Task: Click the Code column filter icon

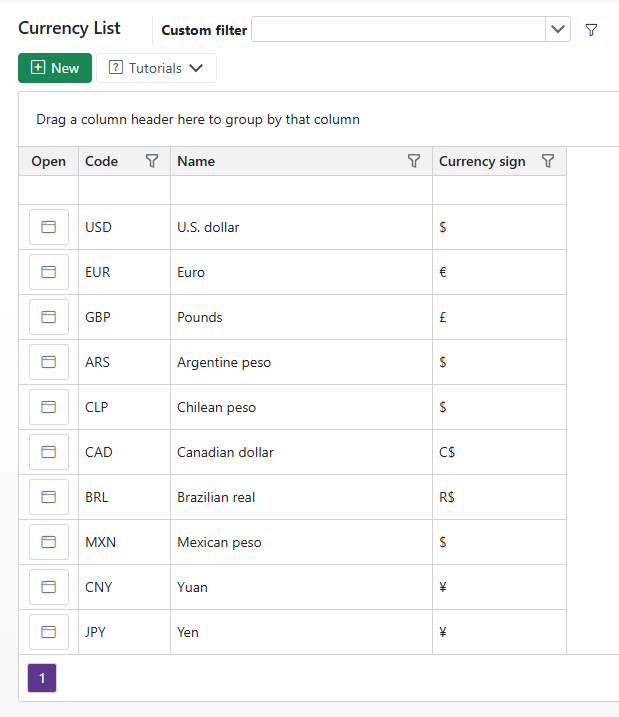Action: click(x=152, y=161)
